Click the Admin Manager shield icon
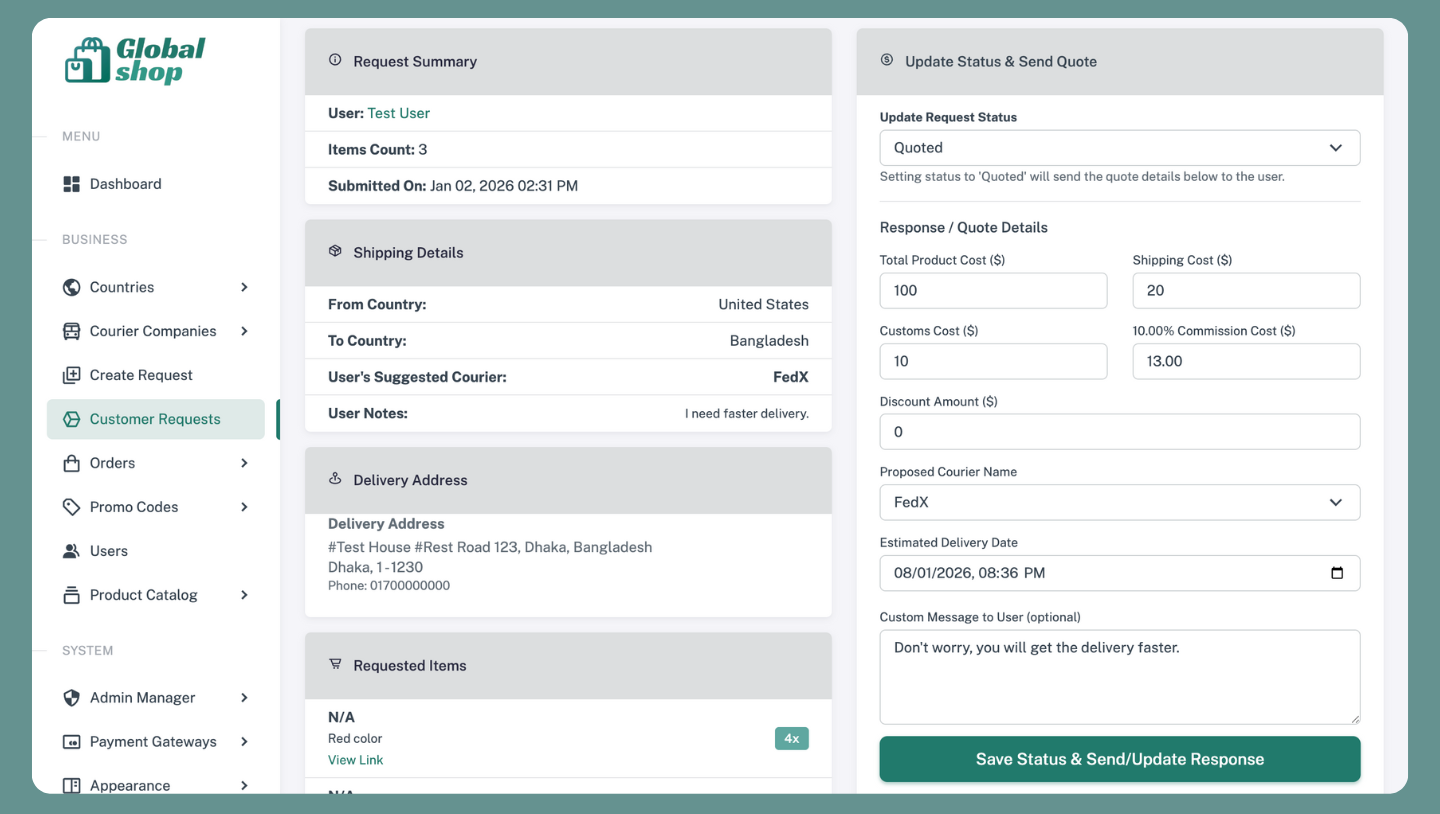Viewport: 1440px width, 814px height. (x=71, y=698)
